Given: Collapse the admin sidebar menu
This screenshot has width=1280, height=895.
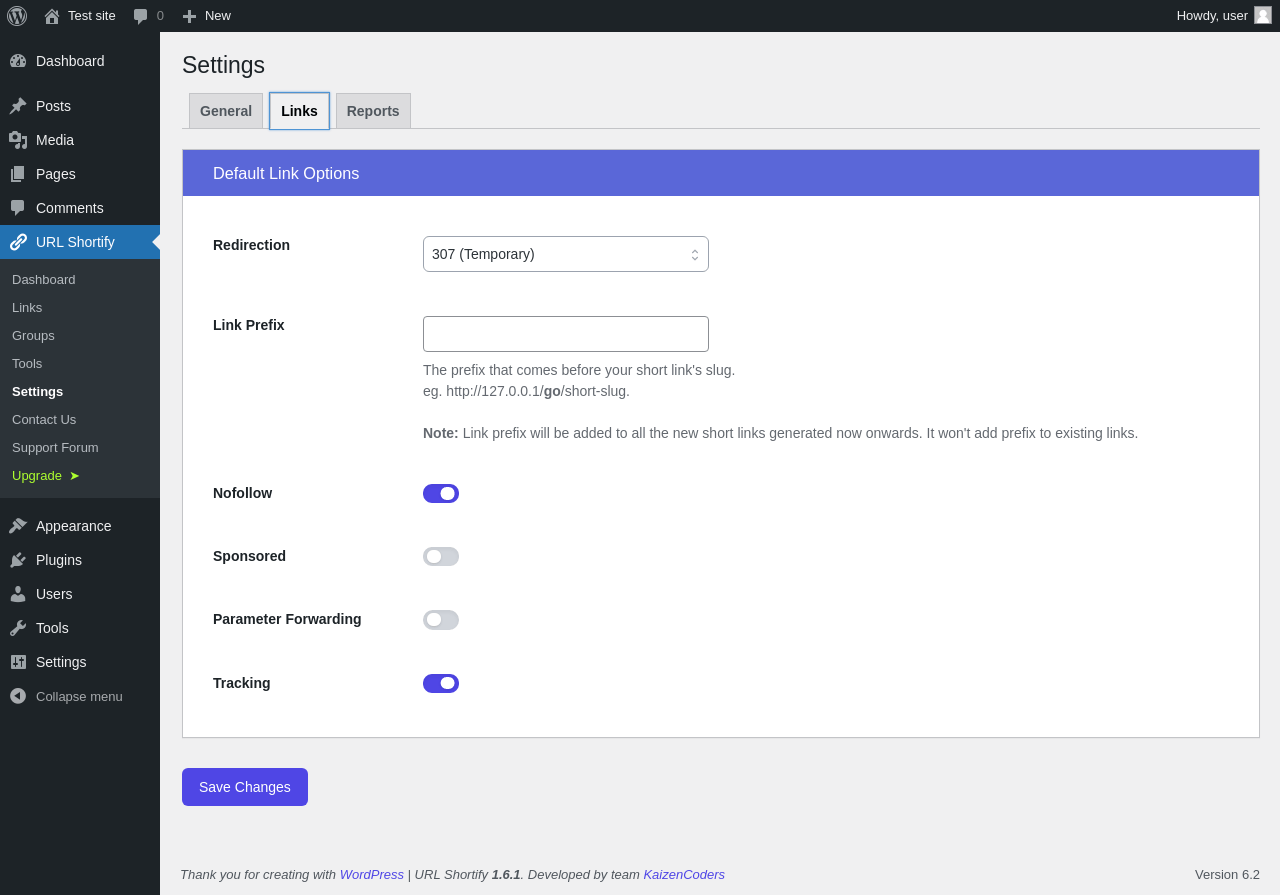Looking at the screenshot, I should [66, 696].
